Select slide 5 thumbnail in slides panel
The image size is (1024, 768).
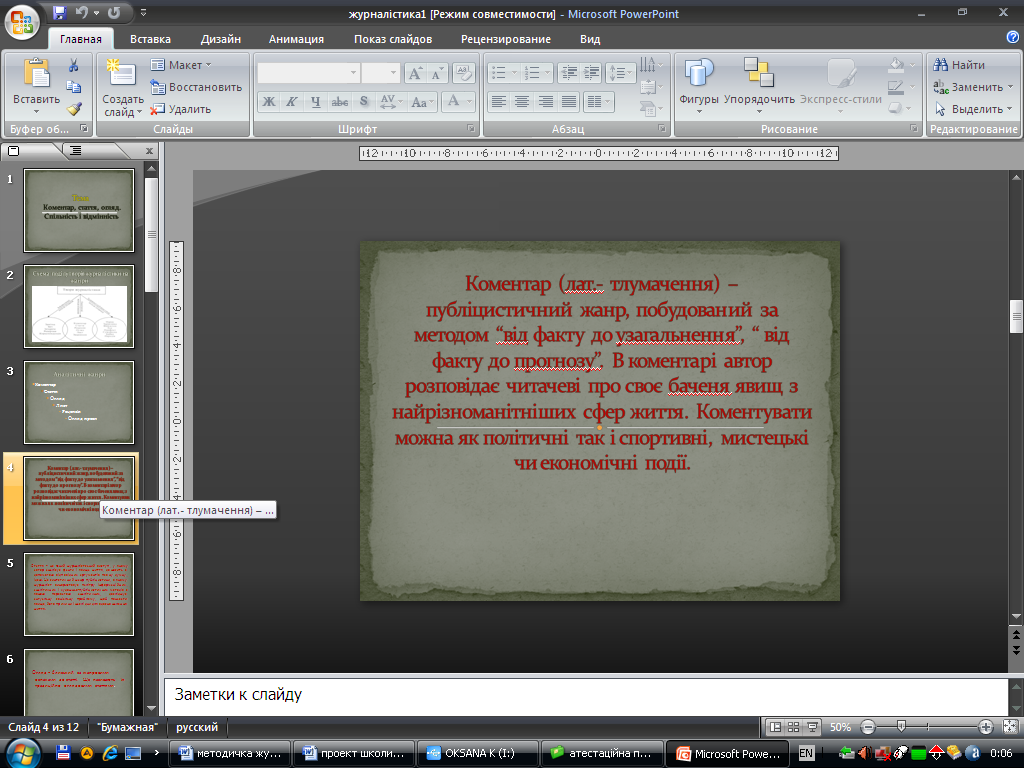[x=79, y=594]
